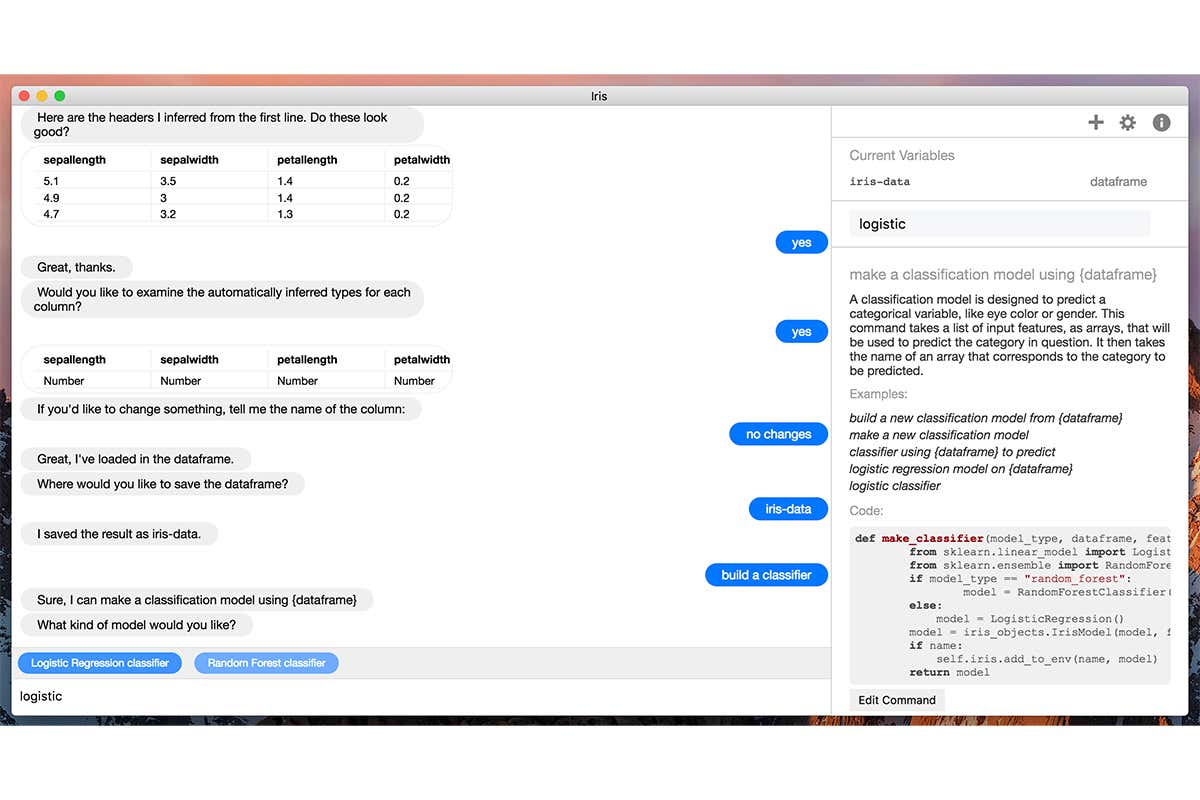Viewport: 1200px width, 800px height.
Task: Open settings via the gear icon
Action: click(x=1128, y=122)
